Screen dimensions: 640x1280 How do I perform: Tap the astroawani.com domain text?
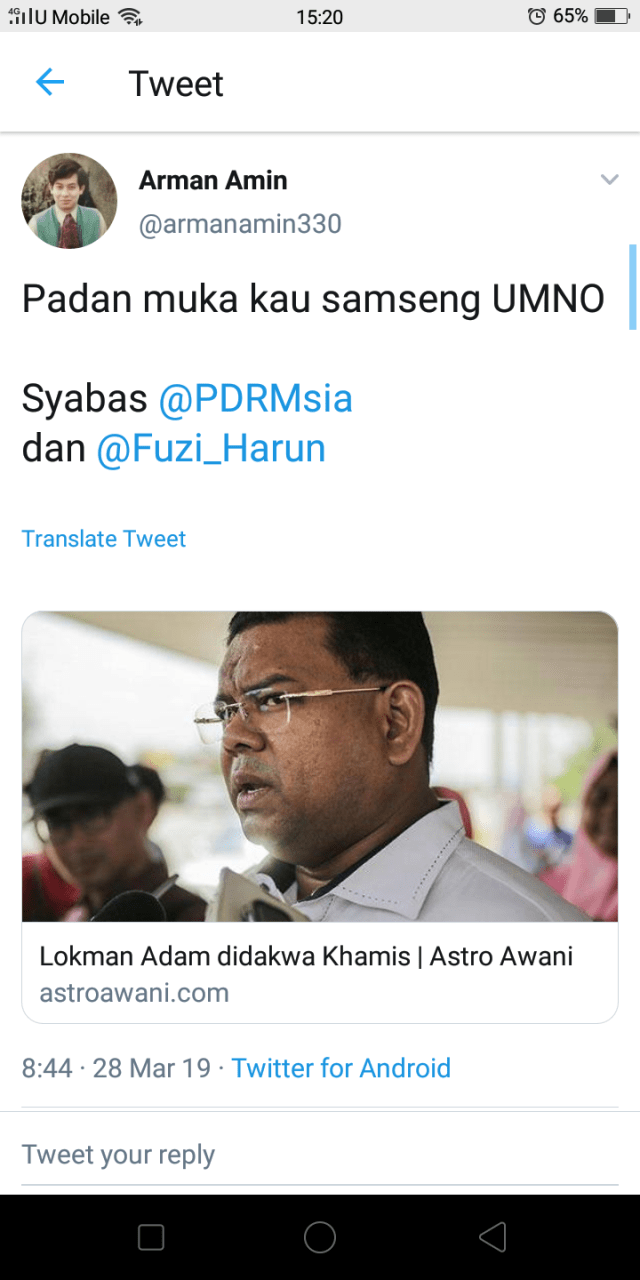[134, 993]
